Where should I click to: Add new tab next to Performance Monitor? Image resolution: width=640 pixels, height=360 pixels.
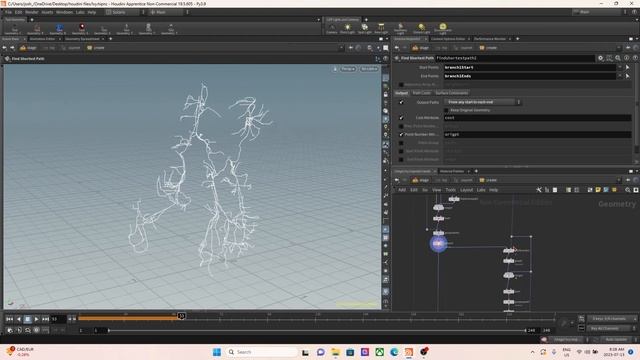pos(518,39)
